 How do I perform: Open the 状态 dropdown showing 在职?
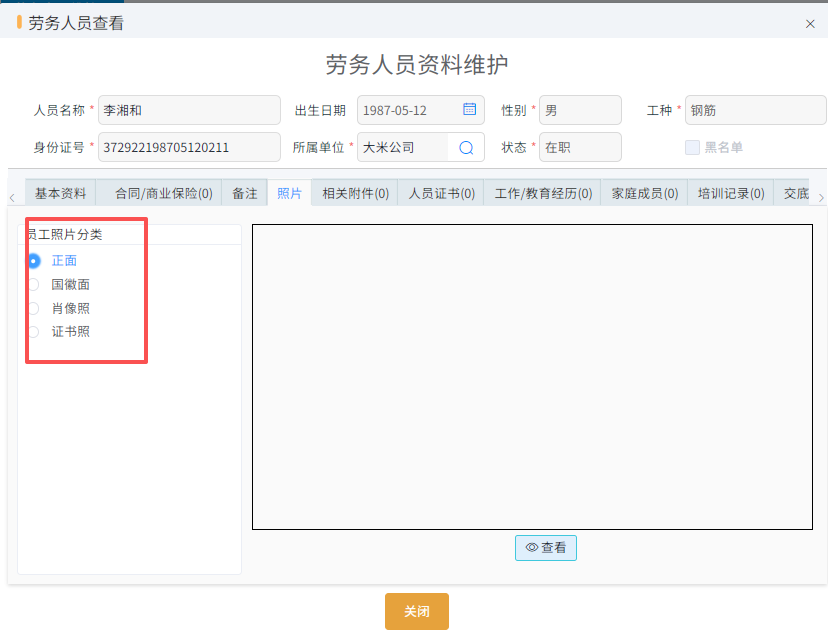click(580, 147)
